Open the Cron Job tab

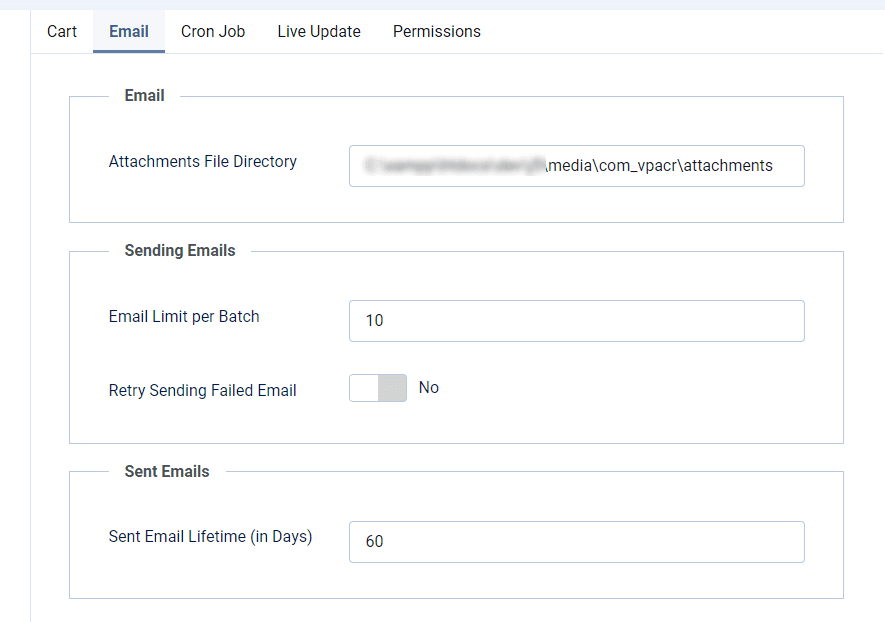[x=213, y=32]
